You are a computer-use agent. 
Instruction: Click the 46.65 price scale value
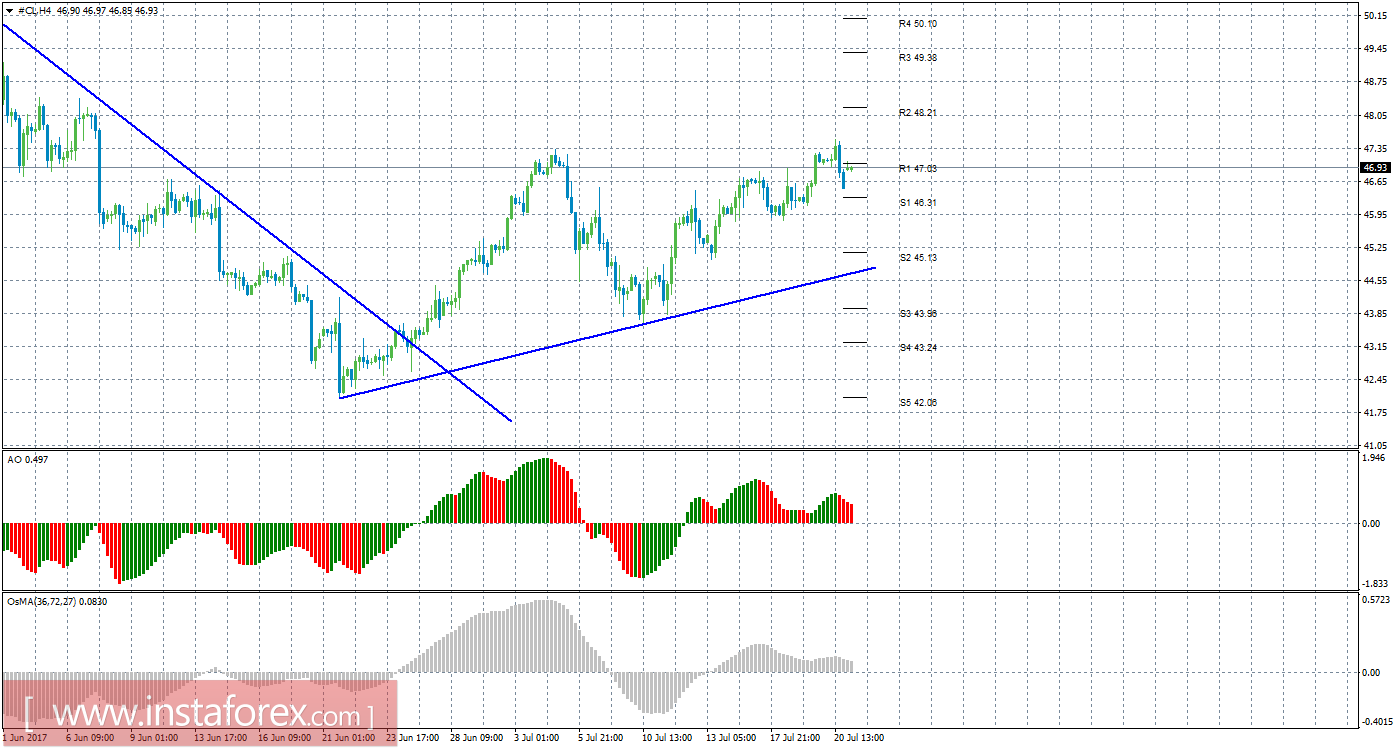tap(1376, 182)
